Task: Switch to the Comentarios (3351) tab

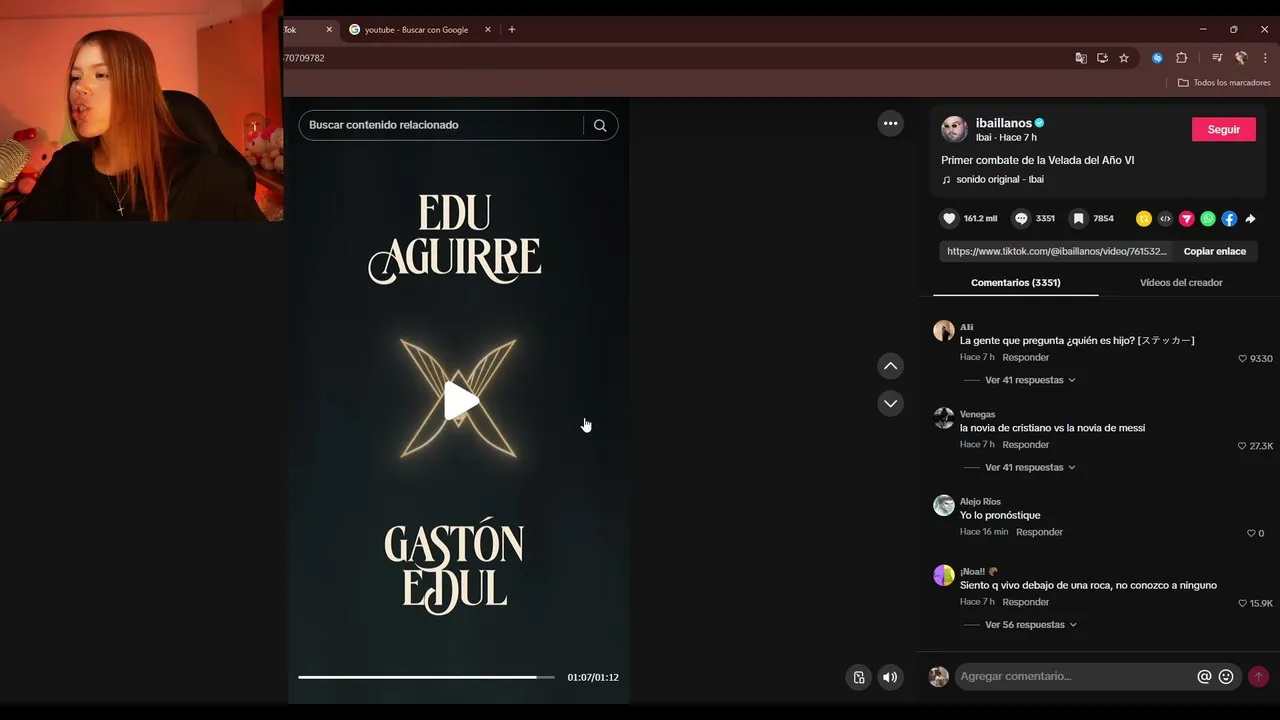Action: tap(1015, 283)
